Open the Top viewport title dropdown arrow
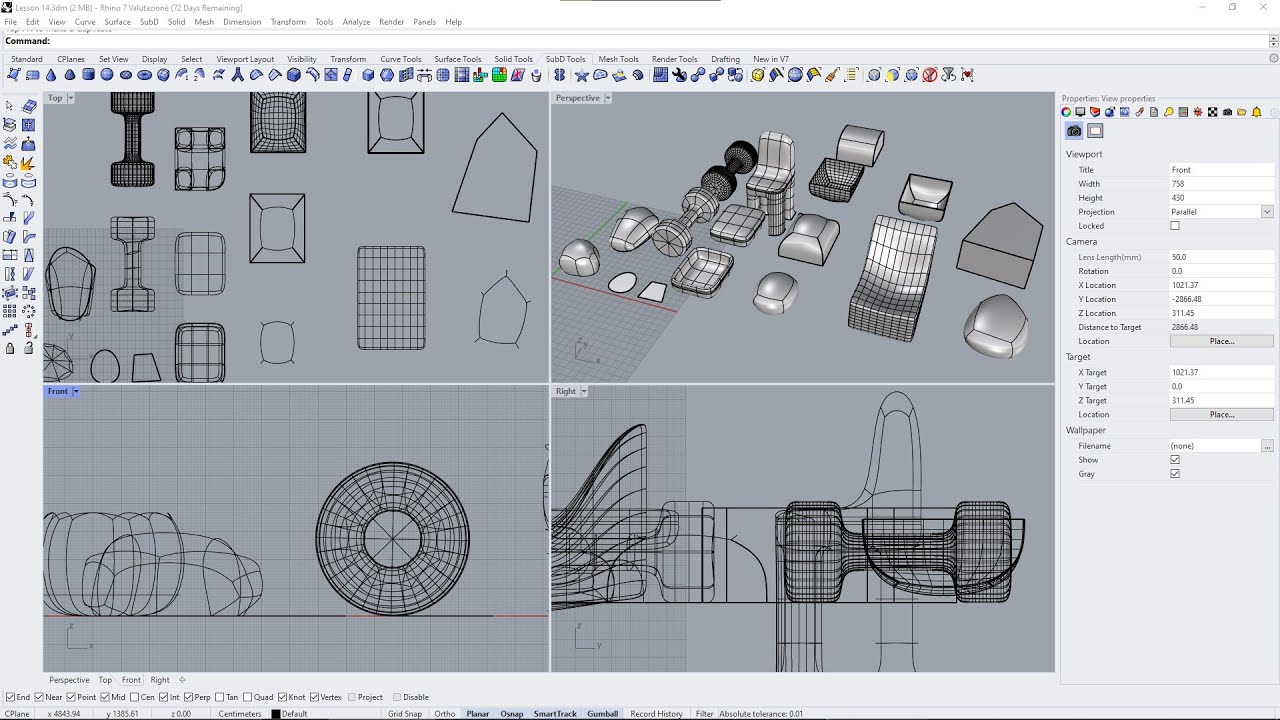1280x720 pixels. pyautogui.click(x=69, y=98)
